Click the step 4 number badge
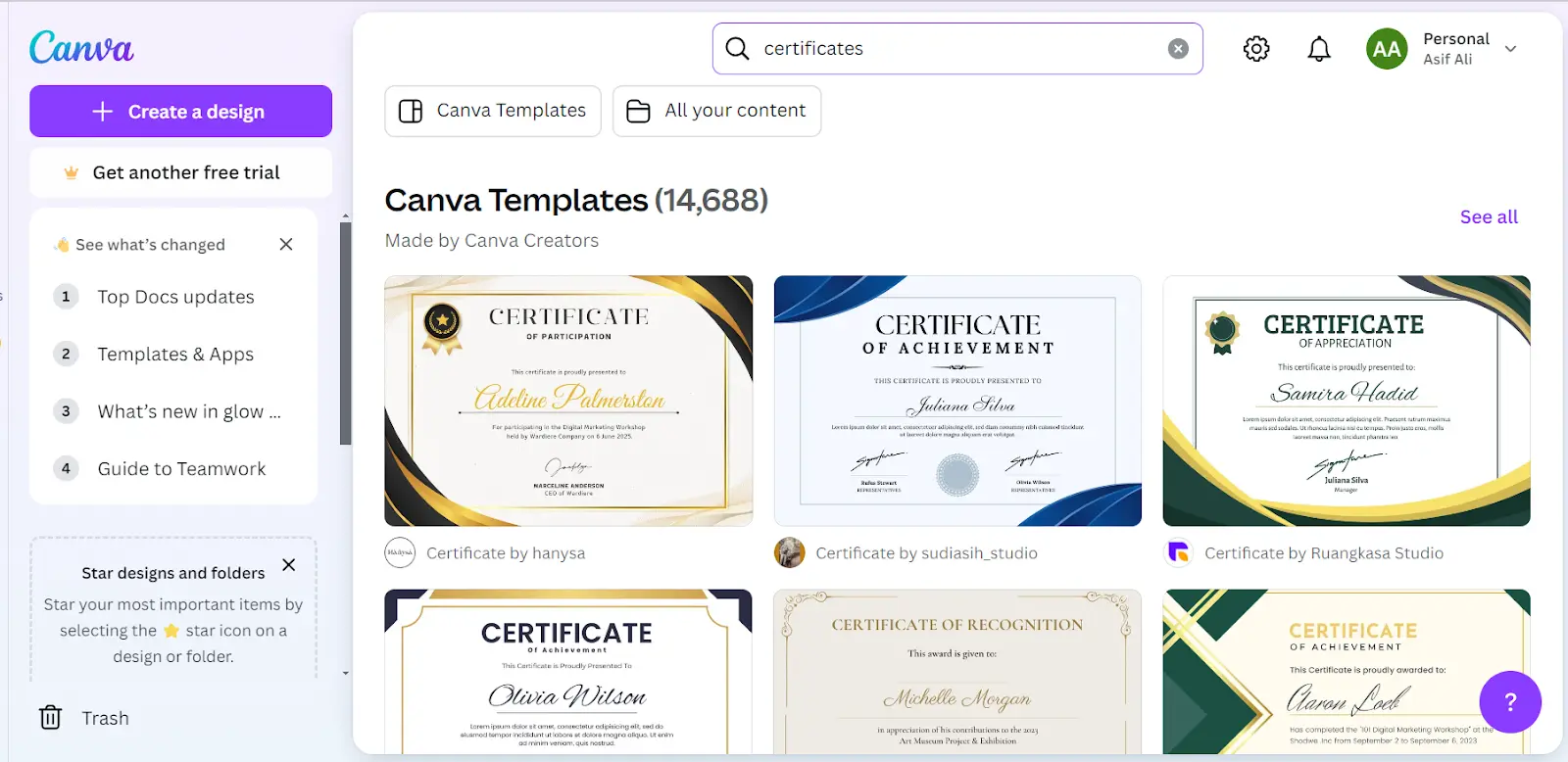The image size is (1568, 762). point(66,468)
